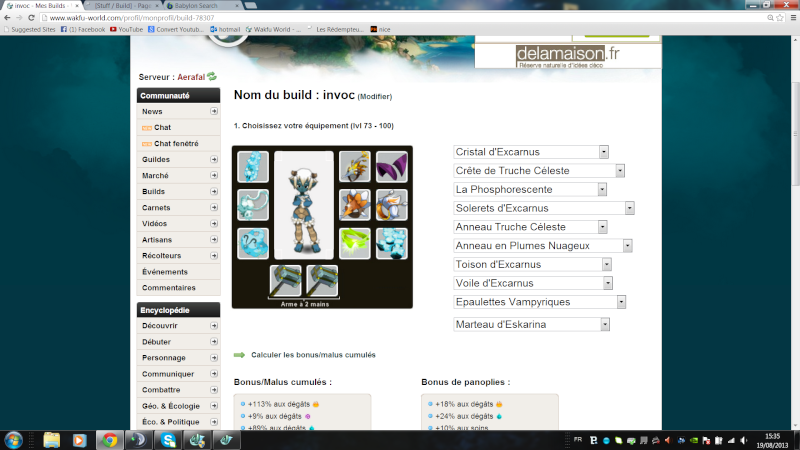Open the YouTube bookmark

click(127, 30)
